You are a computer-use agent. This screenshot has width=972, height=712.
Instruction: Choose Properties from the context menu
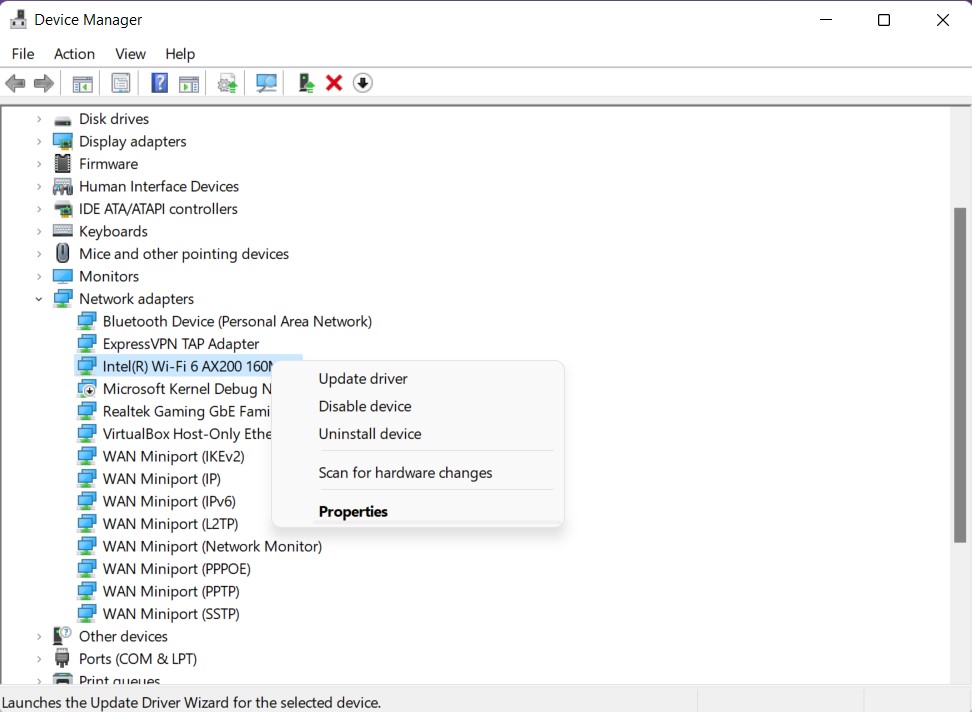pos(353,511)
